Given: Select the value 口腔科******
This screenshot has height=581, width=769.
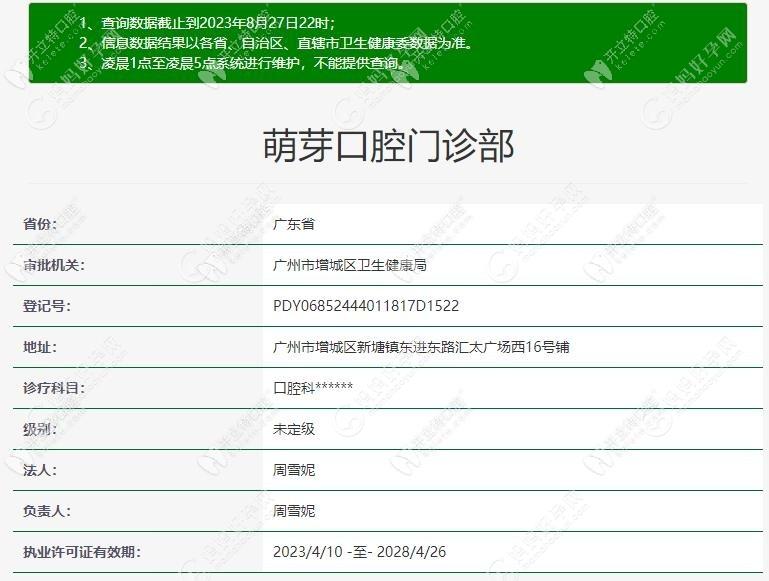Looking at the screenshot, I should pyautogui.click(x=313, y=388).
